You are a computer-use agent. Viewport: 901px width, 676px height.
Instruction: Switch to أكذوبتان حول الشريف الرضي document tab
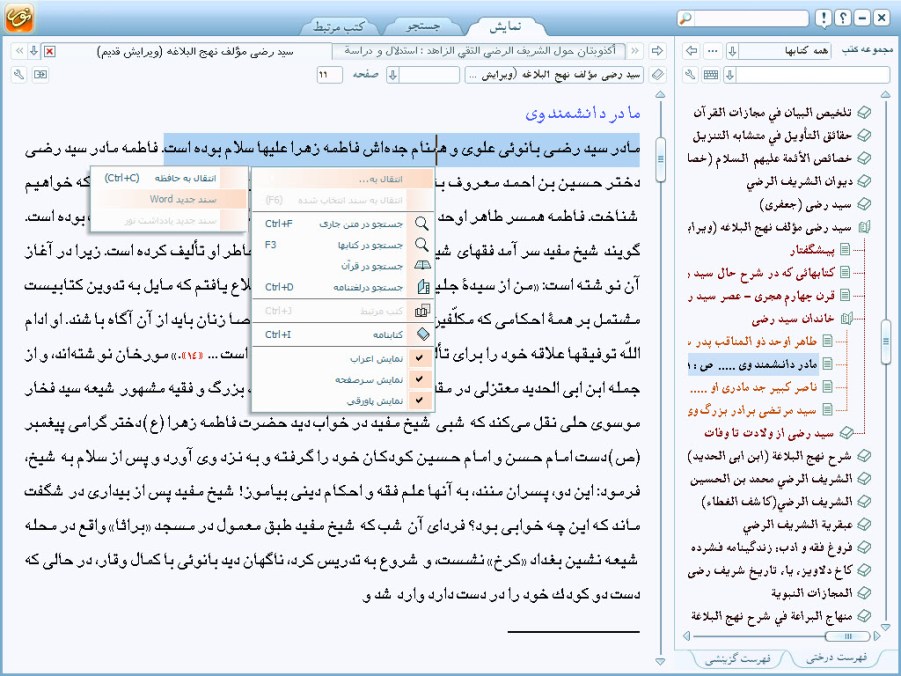click(x=480, y=51)
